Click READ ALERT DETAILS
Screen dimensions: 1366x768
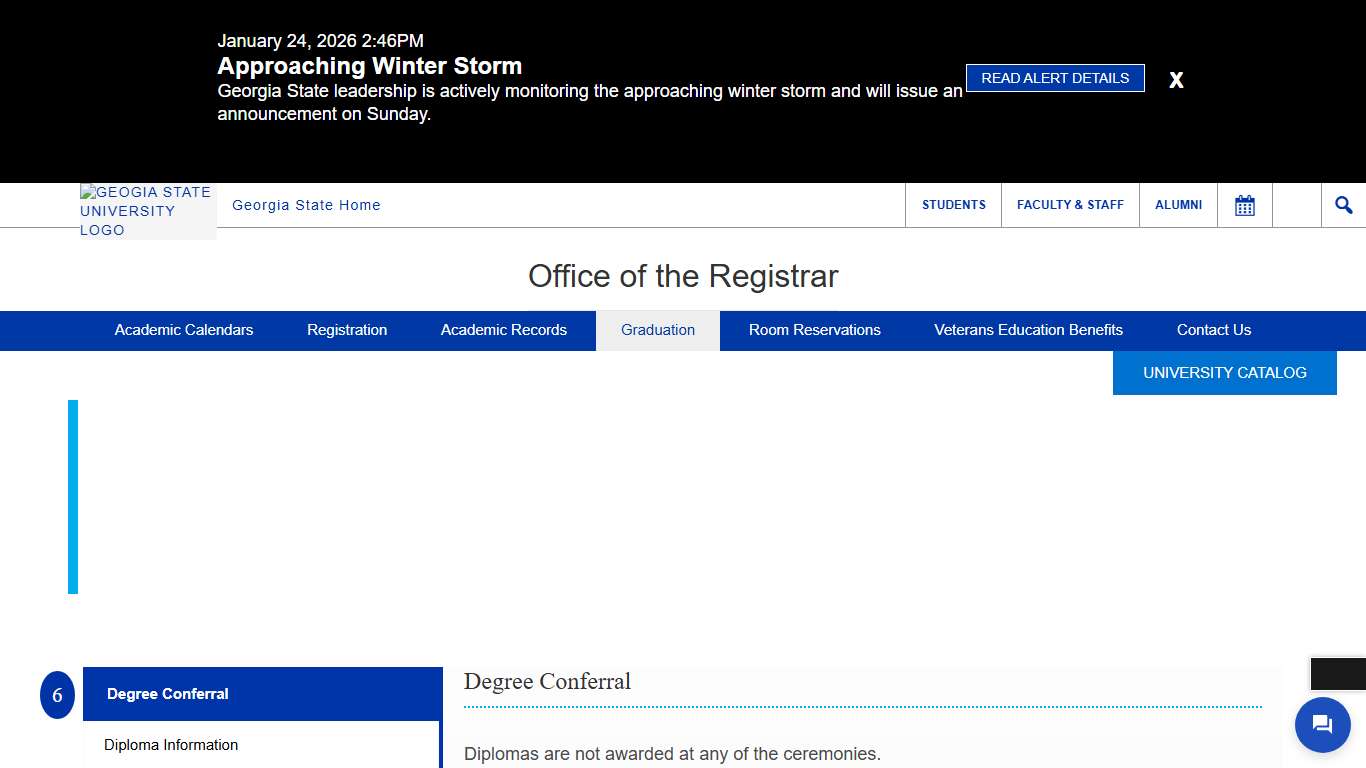(1055, 77)
